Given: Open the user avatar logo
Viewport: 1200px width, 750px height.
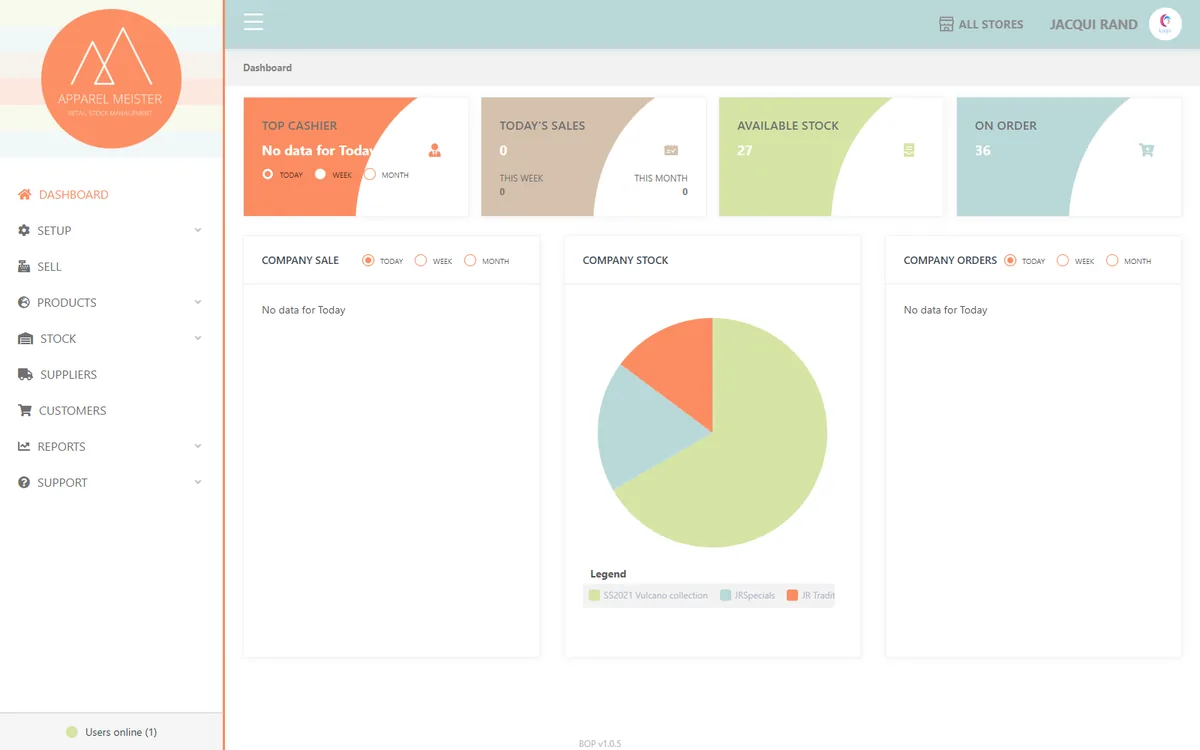Looking at the screenshot, I should (1165, 24).
